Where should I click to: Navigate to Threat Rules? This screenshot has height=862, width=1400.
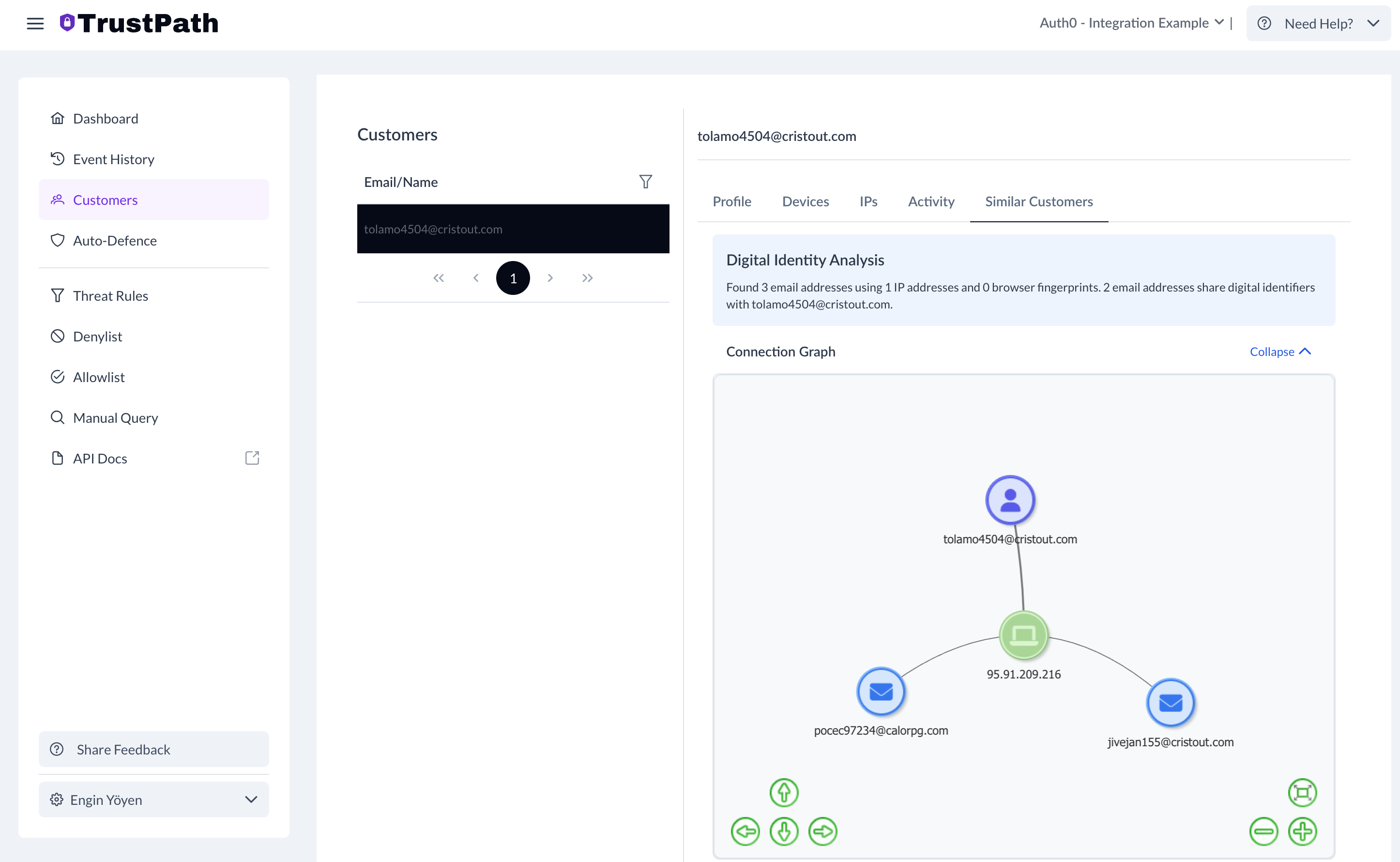(x=110, y=295)
